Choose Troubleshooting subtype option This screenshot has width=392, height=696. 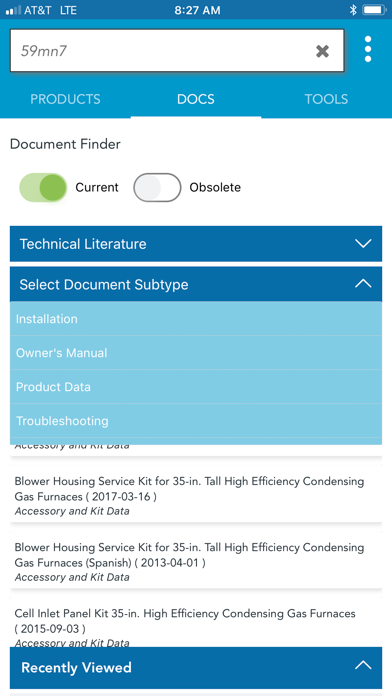pos(196,421)
